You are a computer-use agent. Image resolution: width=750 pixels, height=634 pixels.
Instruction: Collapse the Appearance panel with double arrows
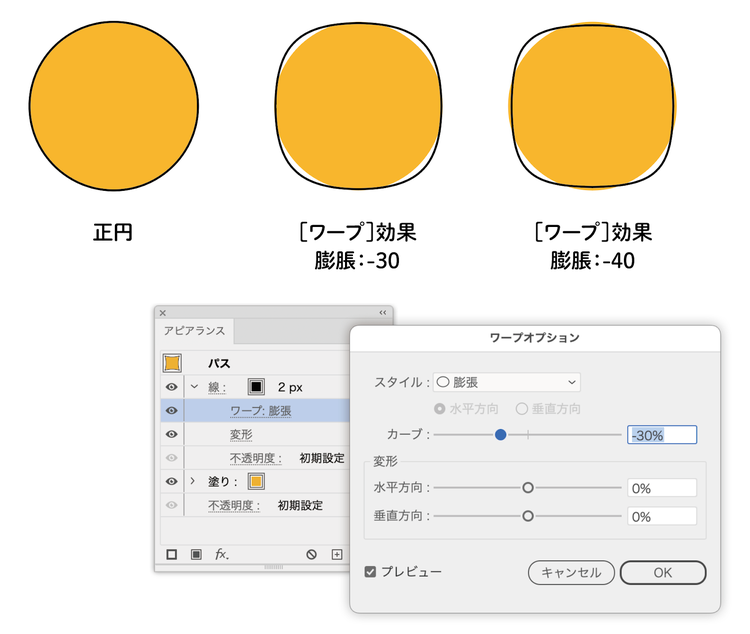[x=382, y=313]
